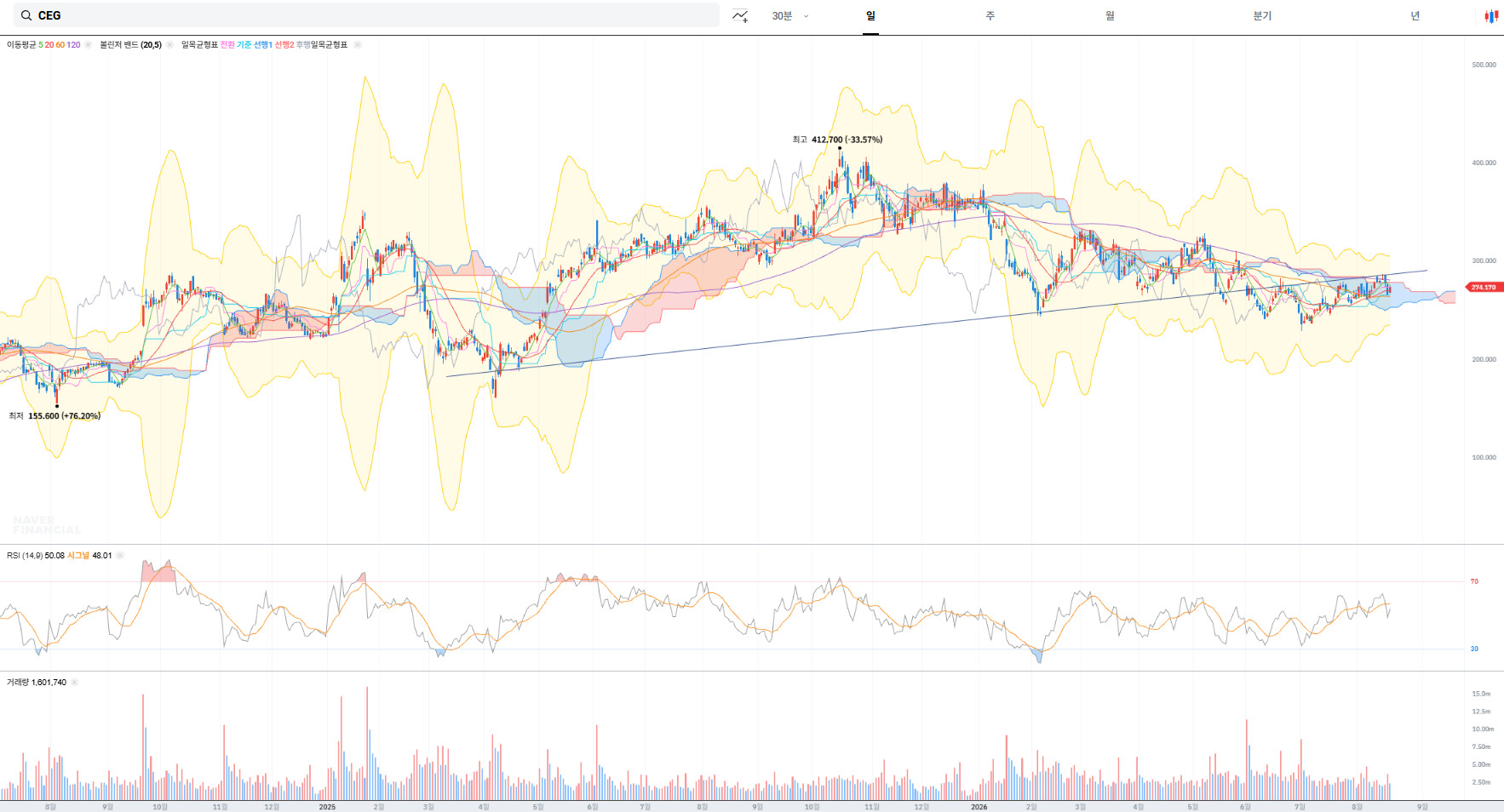Viewport: 1504px width, 812px height.
Task: Click the 15.0m volume axis label
Action: [1481, 694]
